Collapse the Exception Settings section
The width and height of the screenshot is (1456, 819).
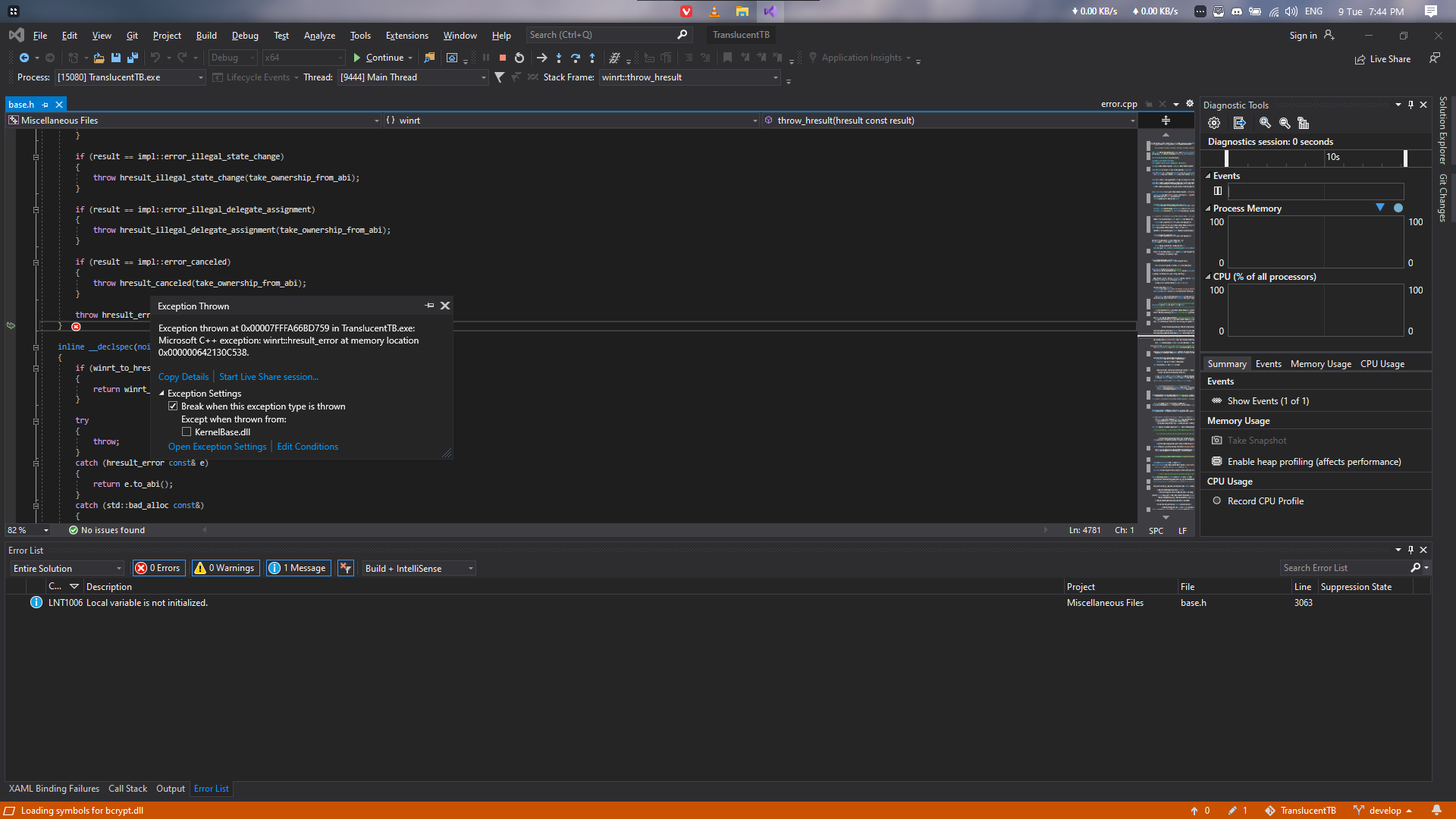pos(162,394)
